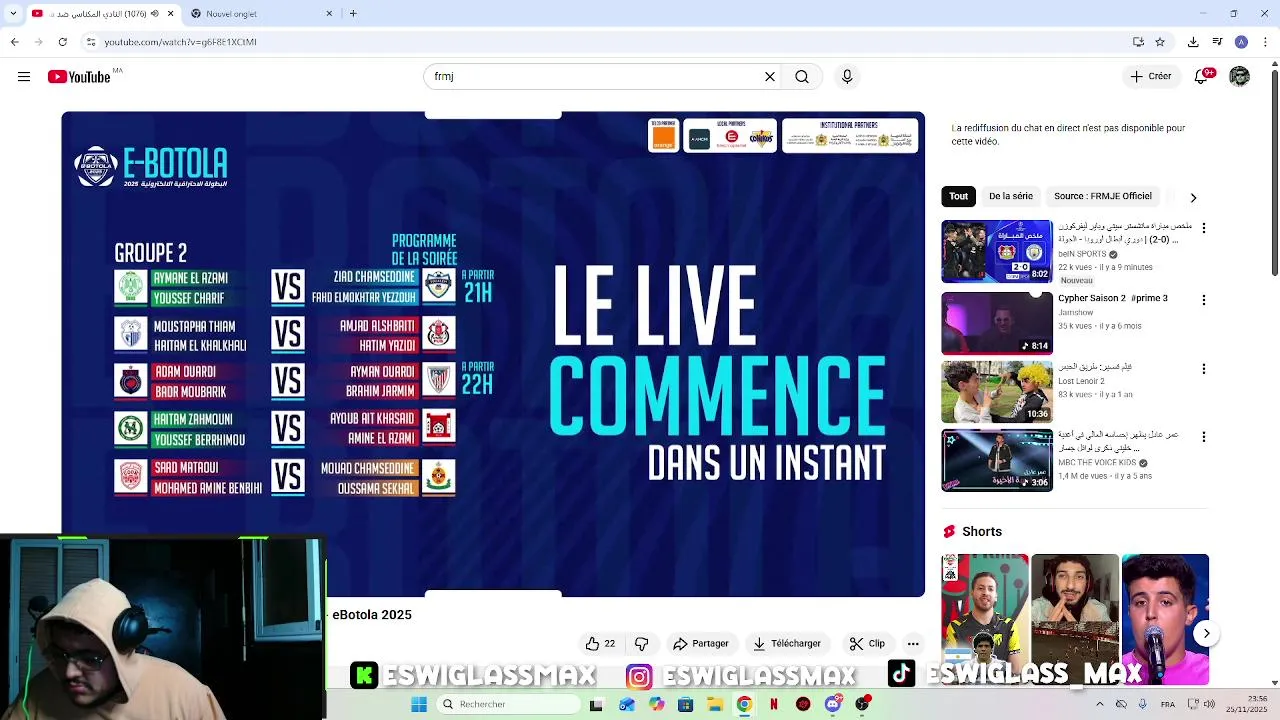1280x720 pixels.
Task: Open the install app icon in address bar
Action: (x=1138, y=42)
